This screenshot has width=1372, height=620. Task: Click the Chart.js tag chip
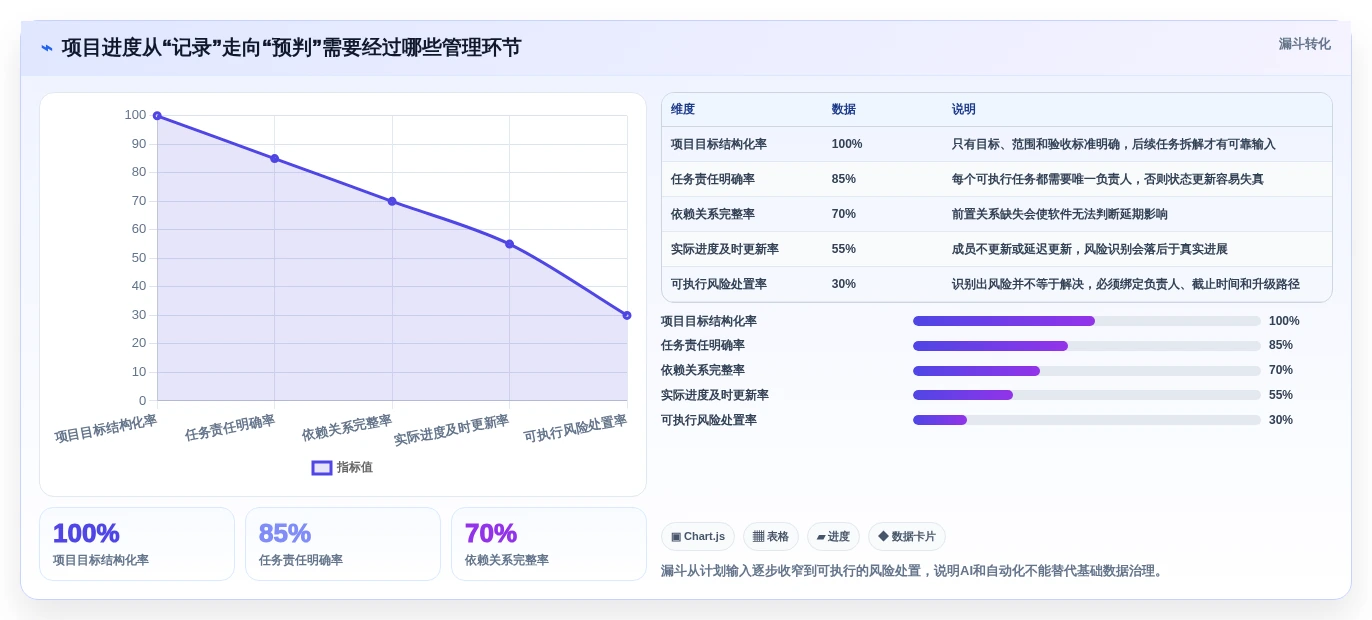pos(698,536)
